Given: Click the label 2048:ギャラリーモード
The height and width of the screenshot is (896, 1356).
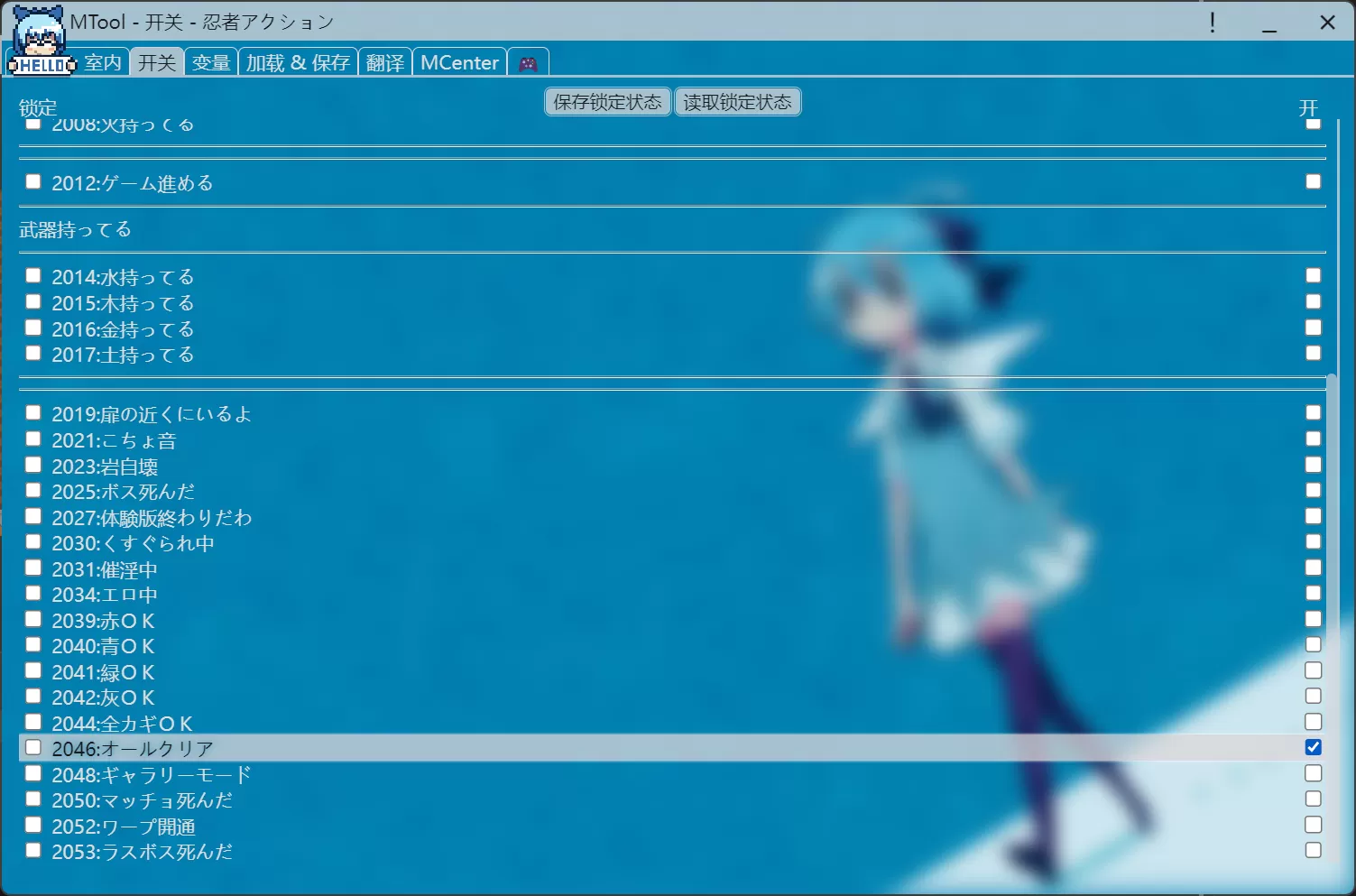Looking at the screenshot, I should coord(152,775).
